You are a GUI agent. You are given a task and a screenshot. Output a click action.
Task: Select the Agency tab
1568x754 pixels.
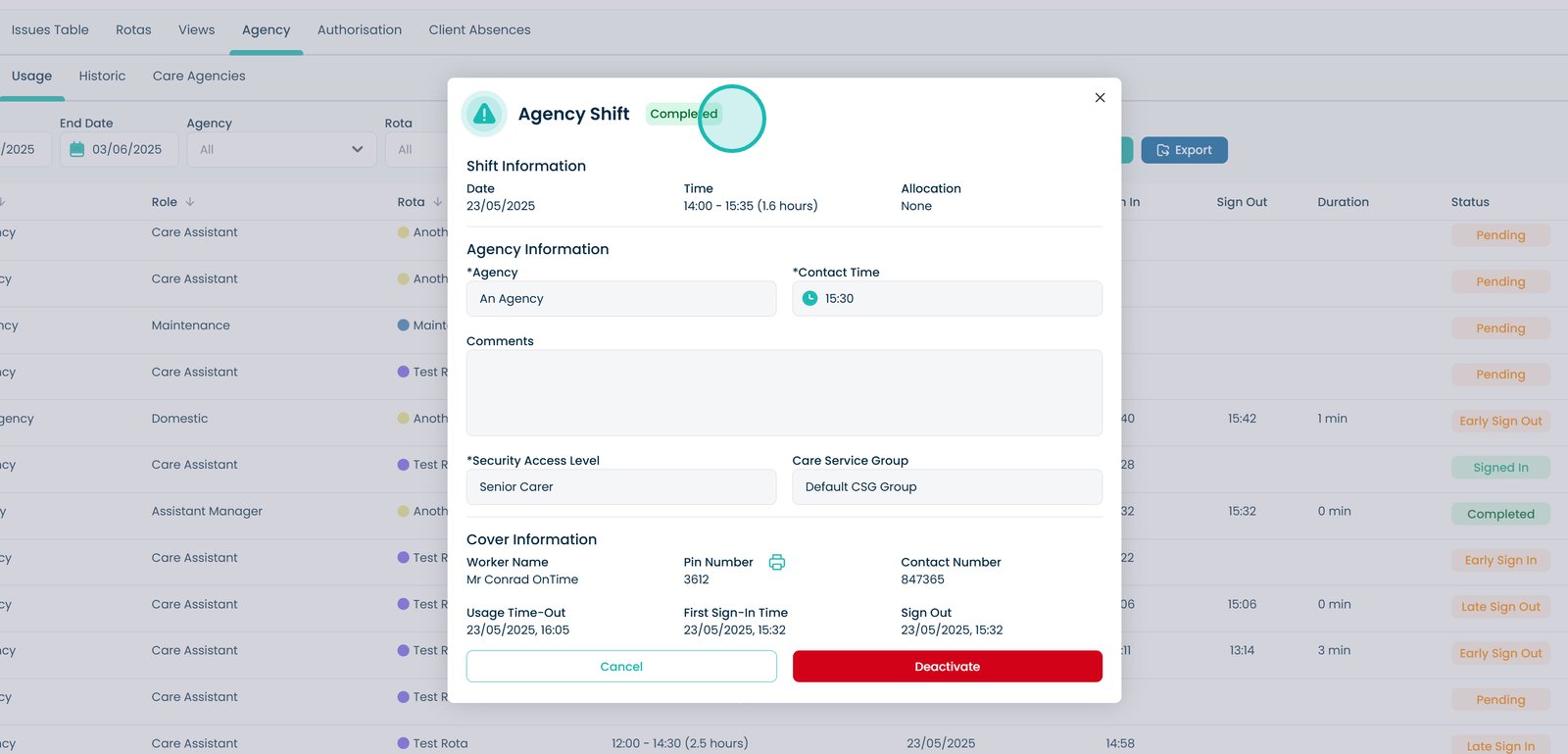click(267, 30)
